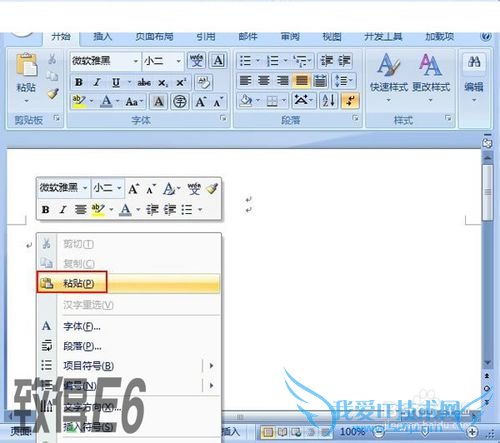The image size is (500, 443).
Task: Click the Change Styles icon
Action: click(430, 64)
